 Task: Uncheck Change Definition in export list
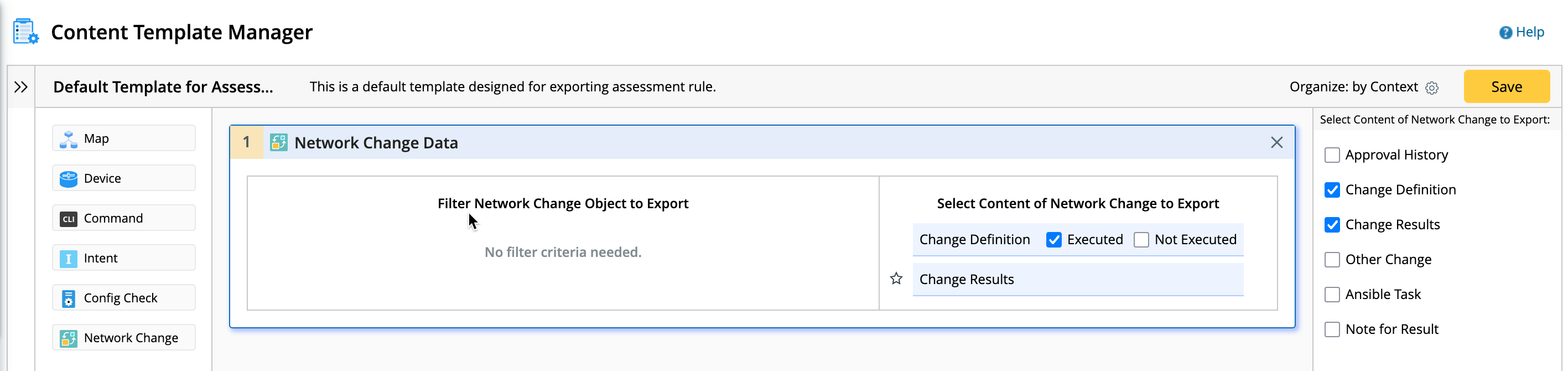click(x=1332, y=190)
